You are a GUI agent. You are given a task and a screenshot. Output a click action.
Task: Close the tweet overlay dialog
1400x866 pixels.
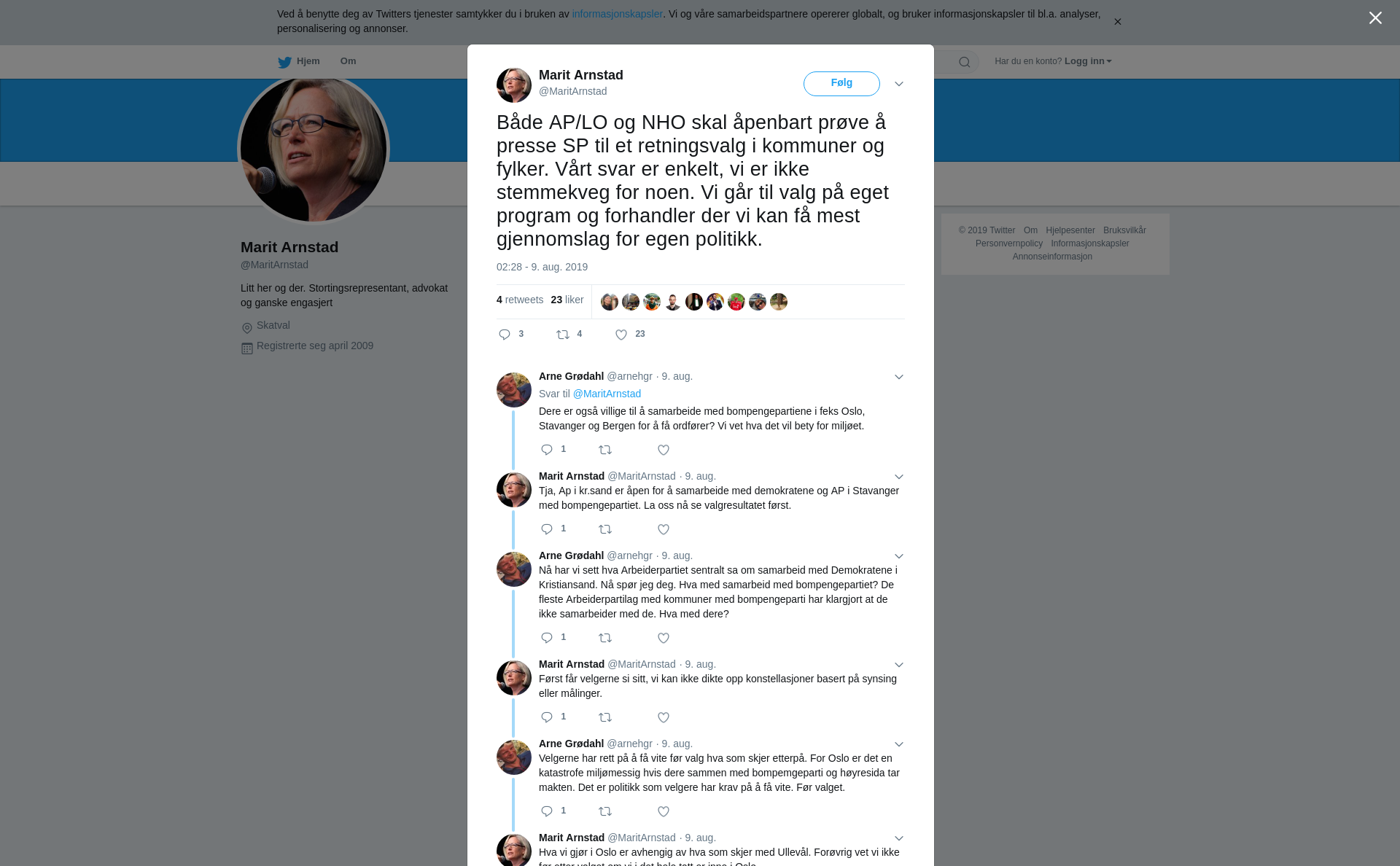tap(1375, 18)
